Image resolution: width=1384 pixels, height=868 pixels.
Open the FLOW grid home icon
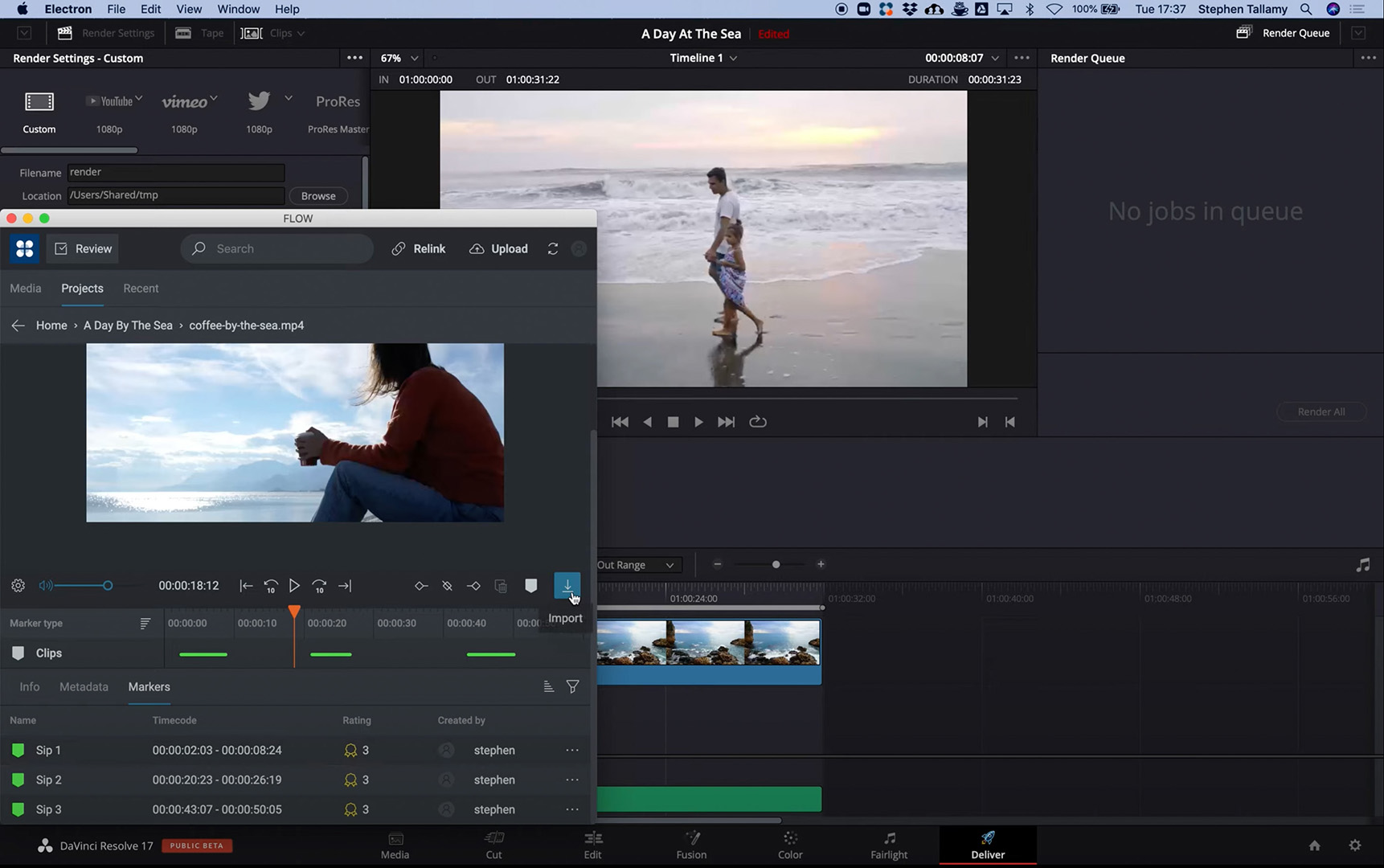25,248
